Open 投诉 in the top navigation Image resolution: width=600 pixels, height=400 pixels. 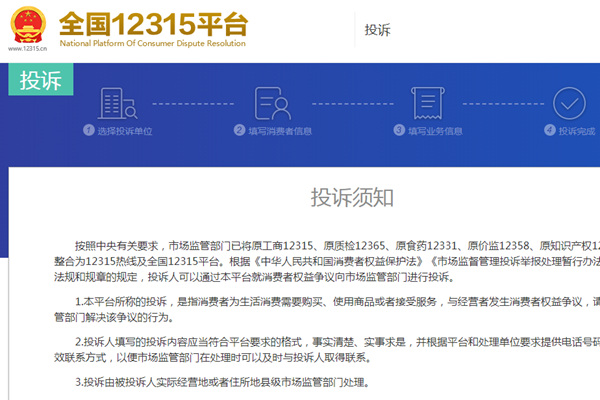[x=378, y=30]
